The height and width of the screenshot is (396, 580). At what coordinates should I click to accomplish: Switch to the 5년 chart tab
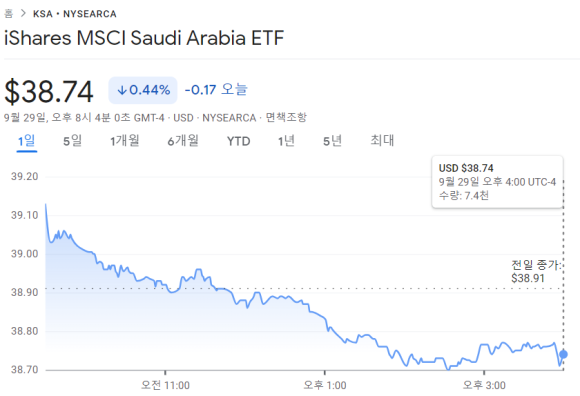point(333,141)
